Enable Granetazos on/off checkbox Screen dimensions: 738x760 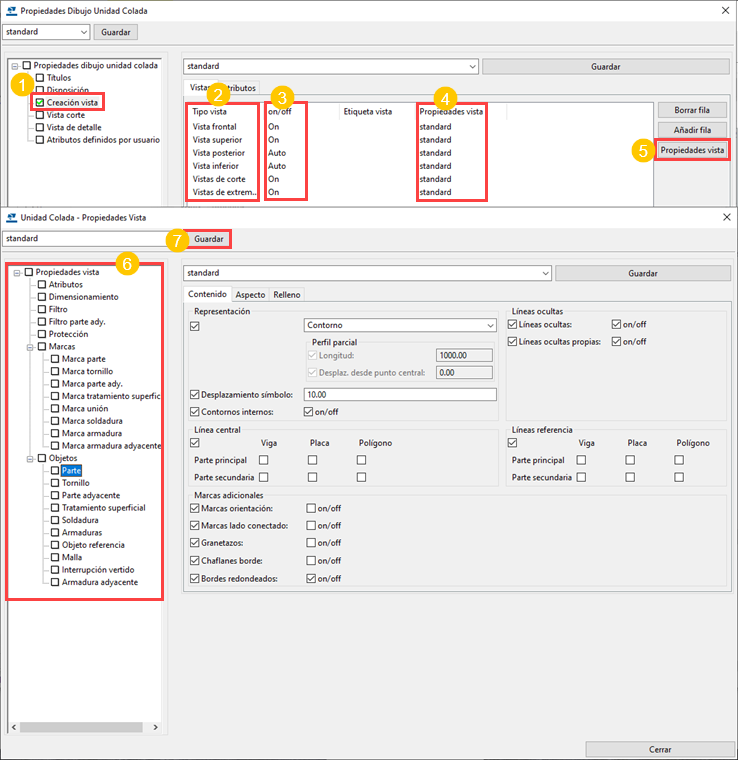click(x=311, y=543)
